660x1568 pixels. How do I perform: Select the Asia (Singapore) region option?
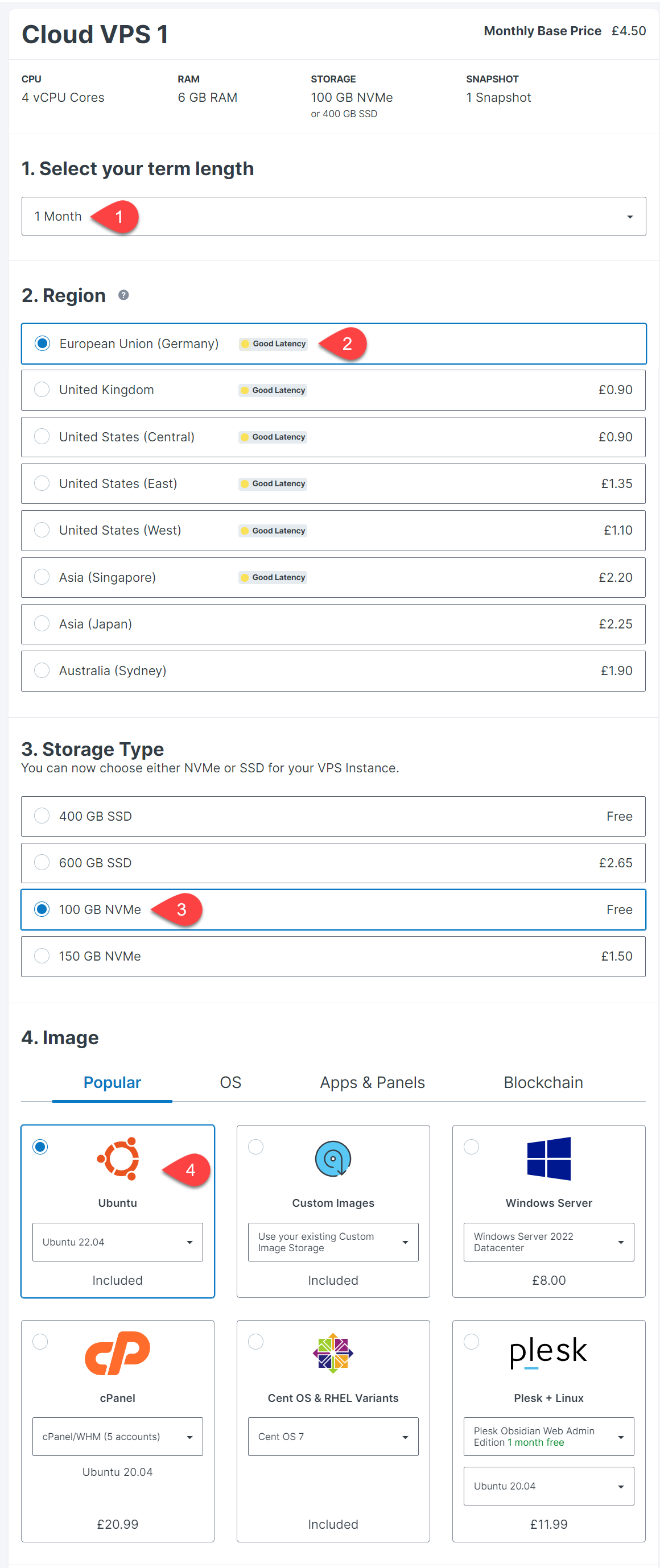click(333, 577)
